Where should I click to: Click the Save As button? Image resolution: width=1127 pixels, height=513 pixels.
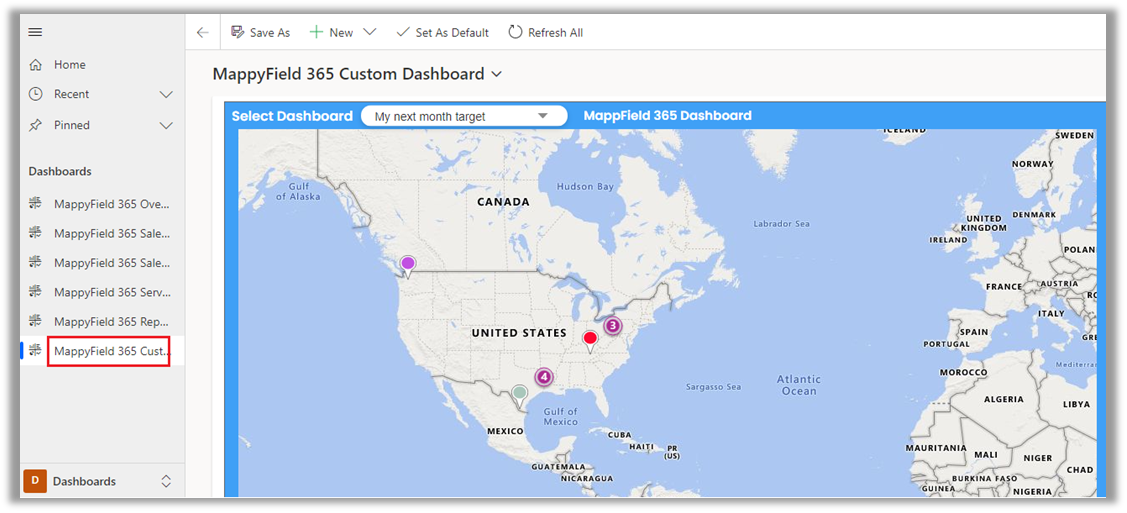(x=260, y=32)
